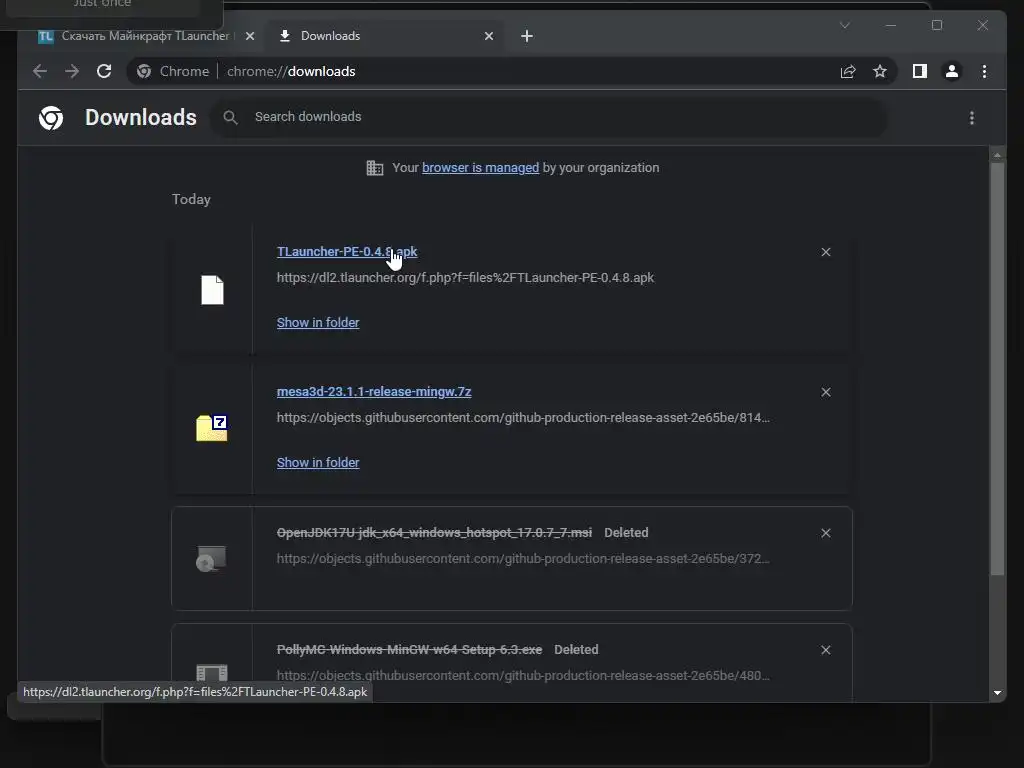Click the mesa3d 7z archive icon
The height and width of the screenshot is (768, 1024).
[212, 428]
